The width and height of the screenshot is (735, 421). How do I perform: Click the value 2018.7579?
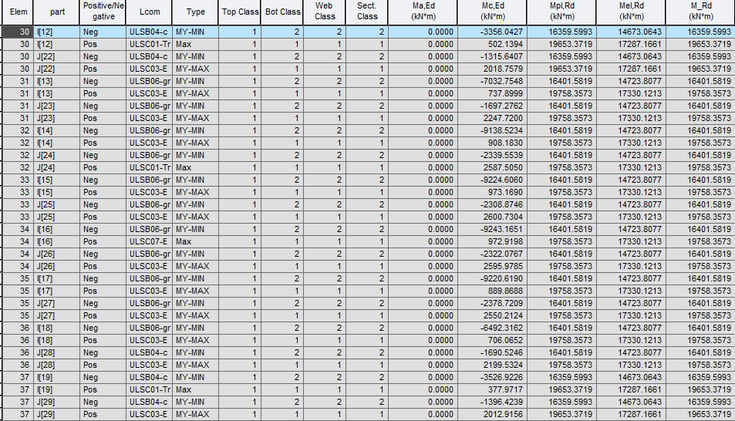pyautogui.click(x=492, y=69)
